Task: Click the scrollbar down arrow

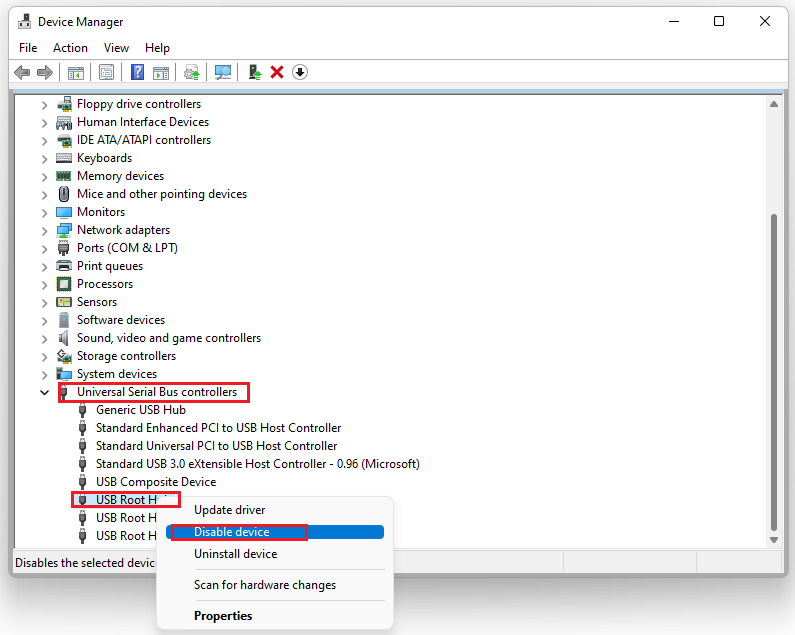Action: [774, 540]
